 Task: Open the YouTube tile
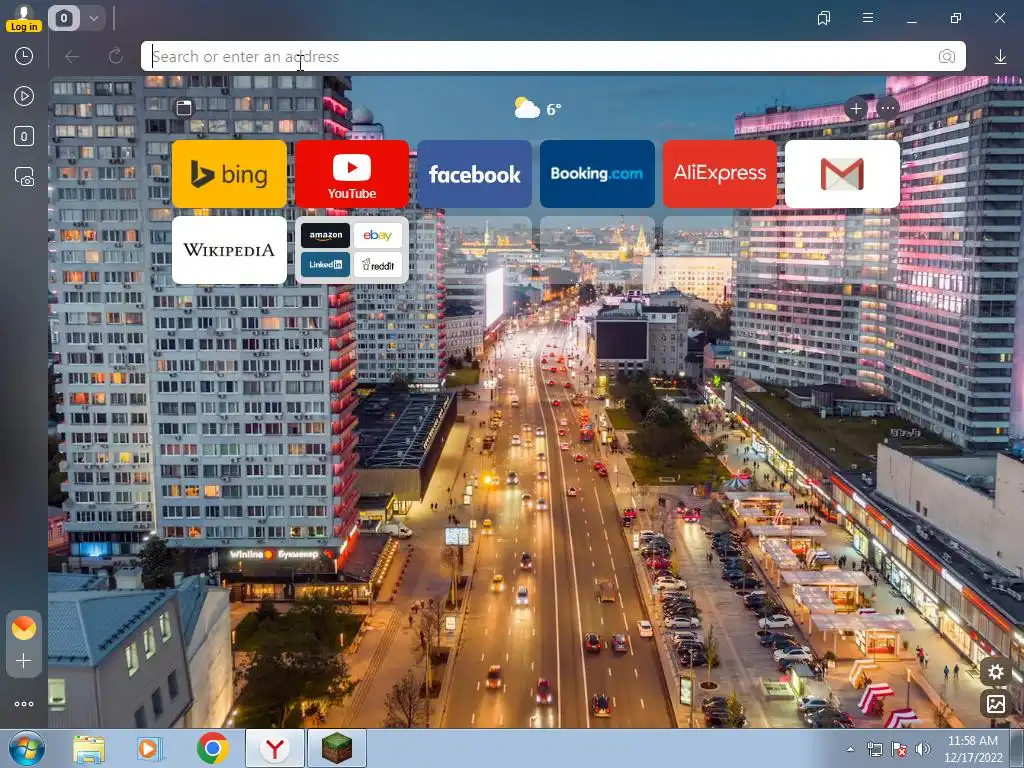coord(351,174)
